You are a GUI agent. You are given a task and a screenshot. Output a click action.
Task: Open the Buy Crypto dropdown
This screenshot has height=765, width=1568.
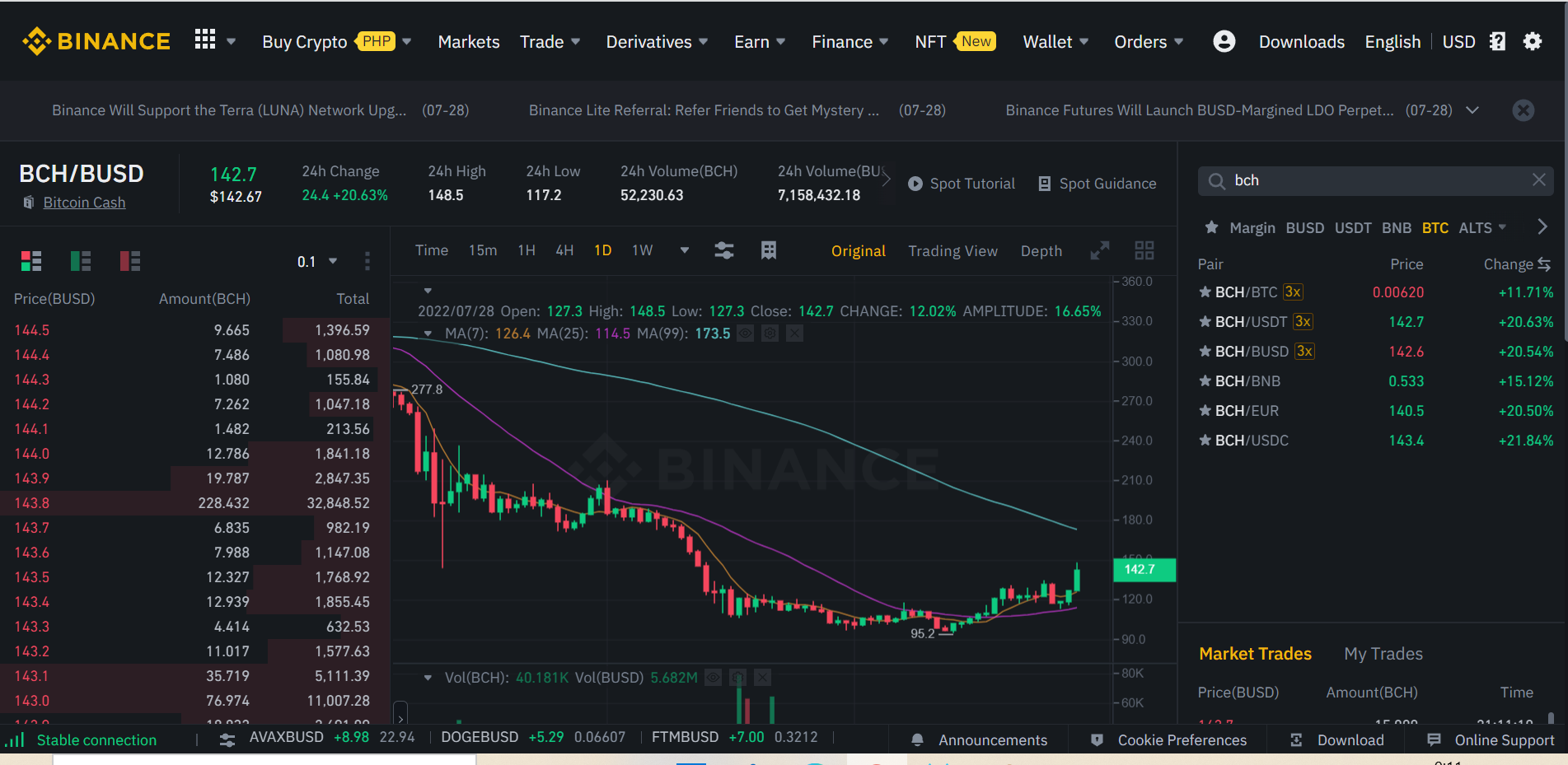337,42
